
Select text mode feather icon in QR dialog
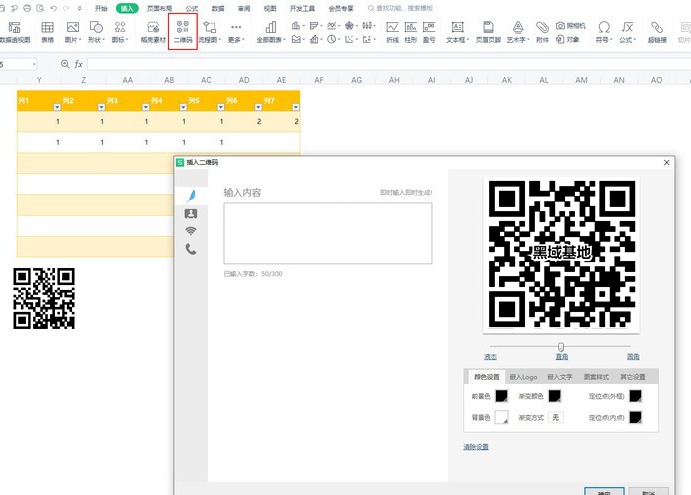191,196
